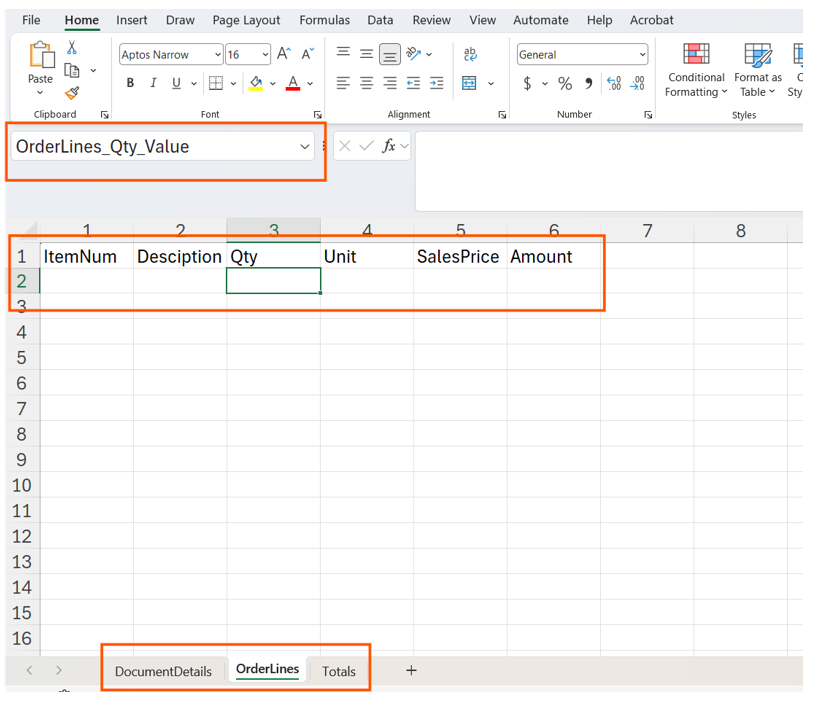The height and width of the screenshot is (719, 833).
Task: Click Decrease Decimal icon
Action: click(x=638, y=83)
